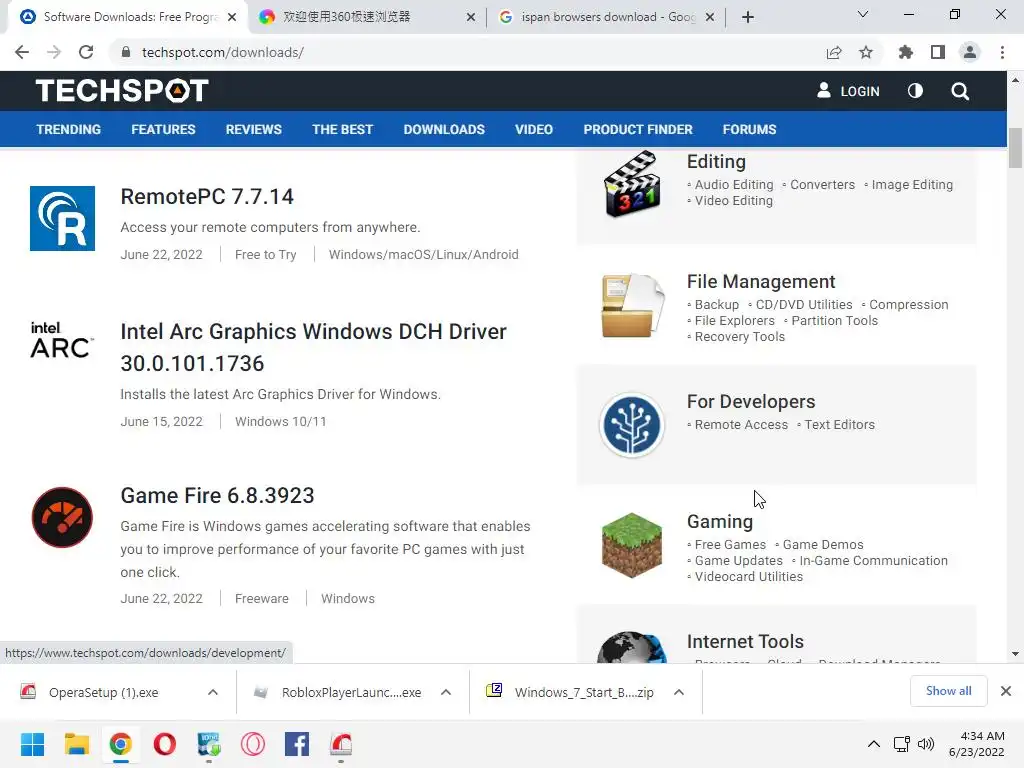Image resolution: width=1024 pixels, height=768 pixels.
Task: Open FORUMS nav menu
Action: [x=749, y=129]
